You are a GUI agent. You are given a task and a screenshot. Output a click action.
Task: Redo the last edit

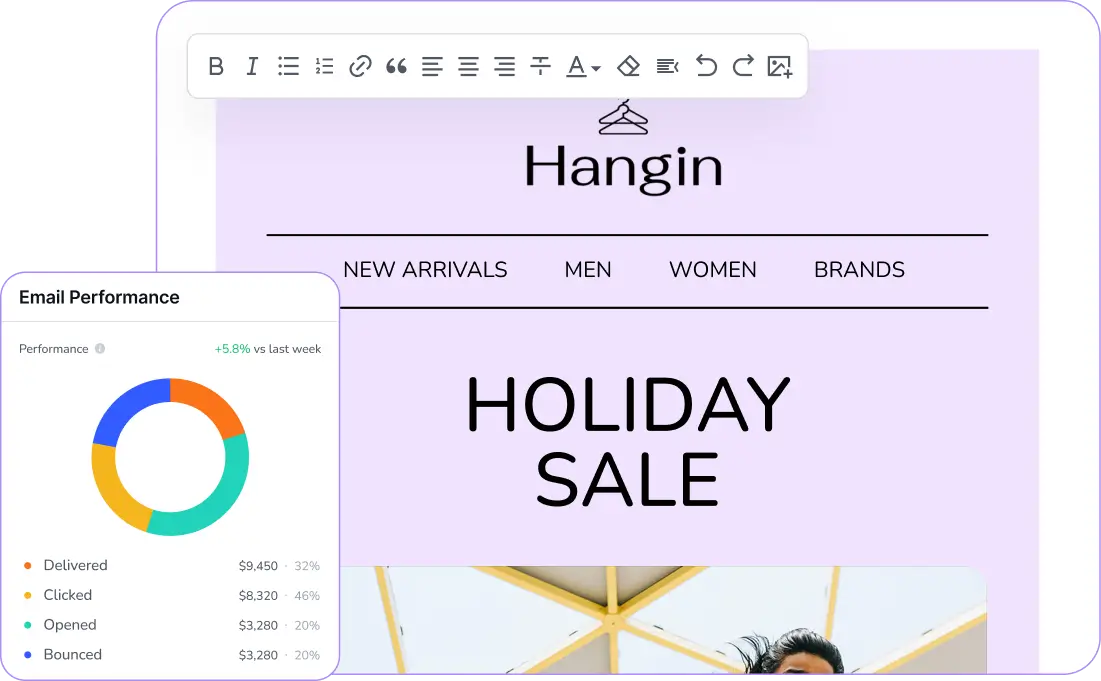coord(743,66)
